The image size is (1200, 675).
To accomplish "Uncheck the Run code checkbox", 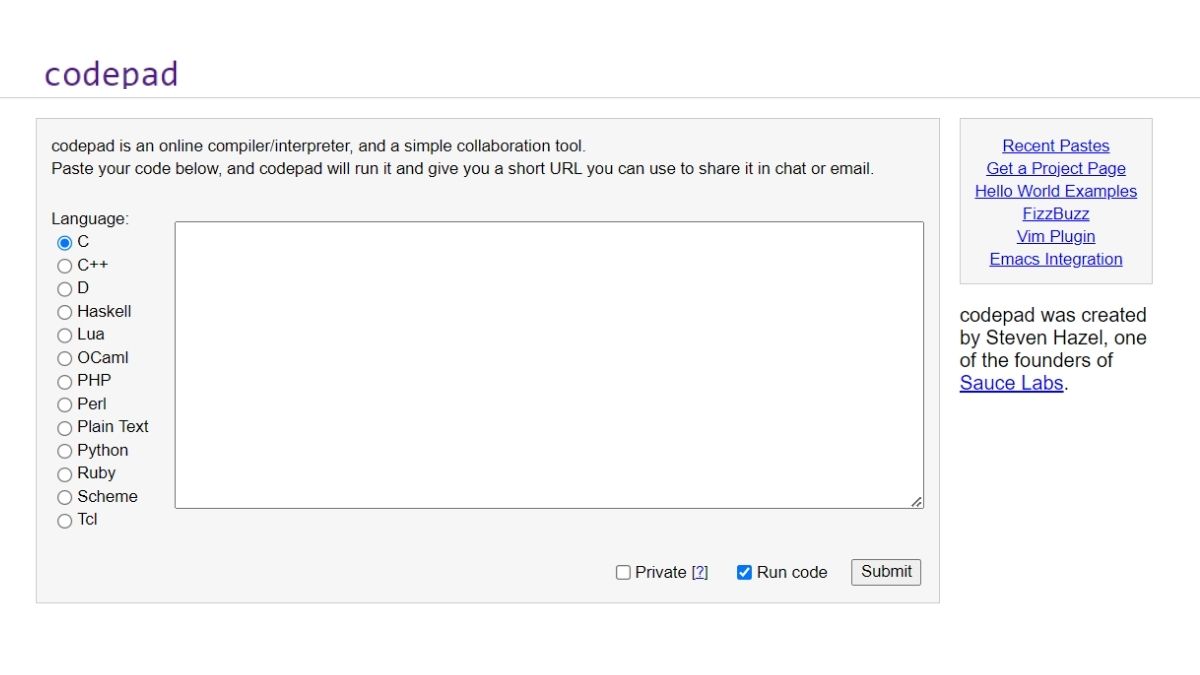I will point(744,573).
